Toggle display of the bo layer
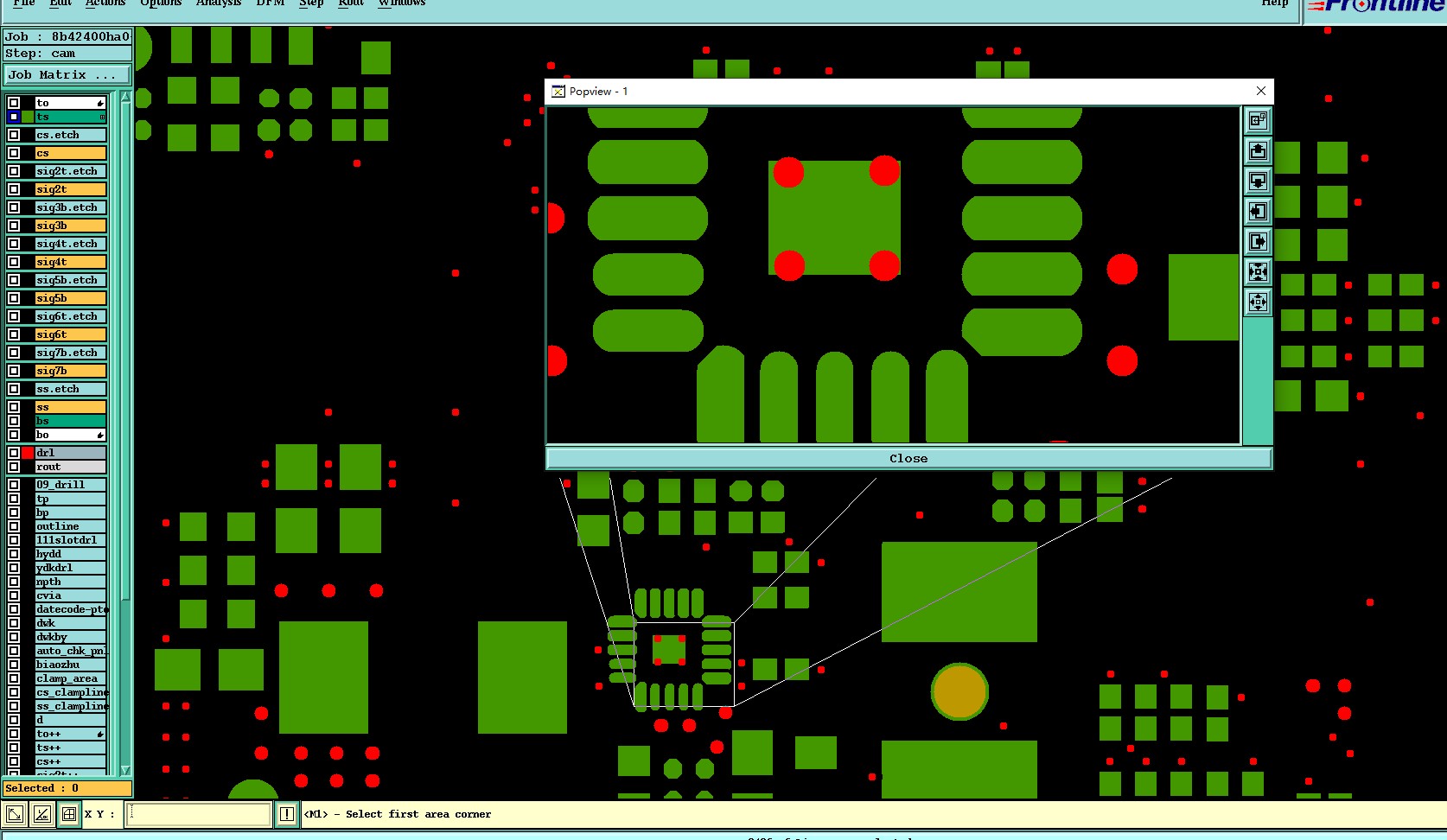The width and height of the screenshot is (1447, 840). [x=14, y=435]
